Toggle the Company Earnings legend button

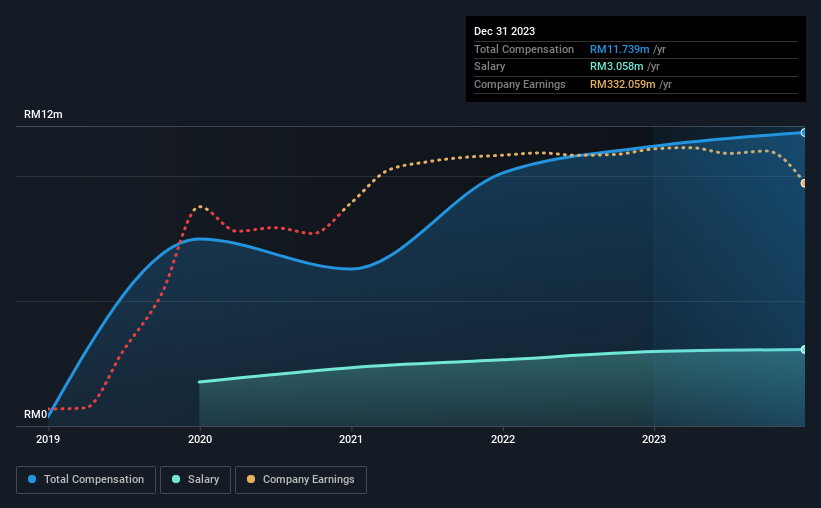[x=301, y=480]
